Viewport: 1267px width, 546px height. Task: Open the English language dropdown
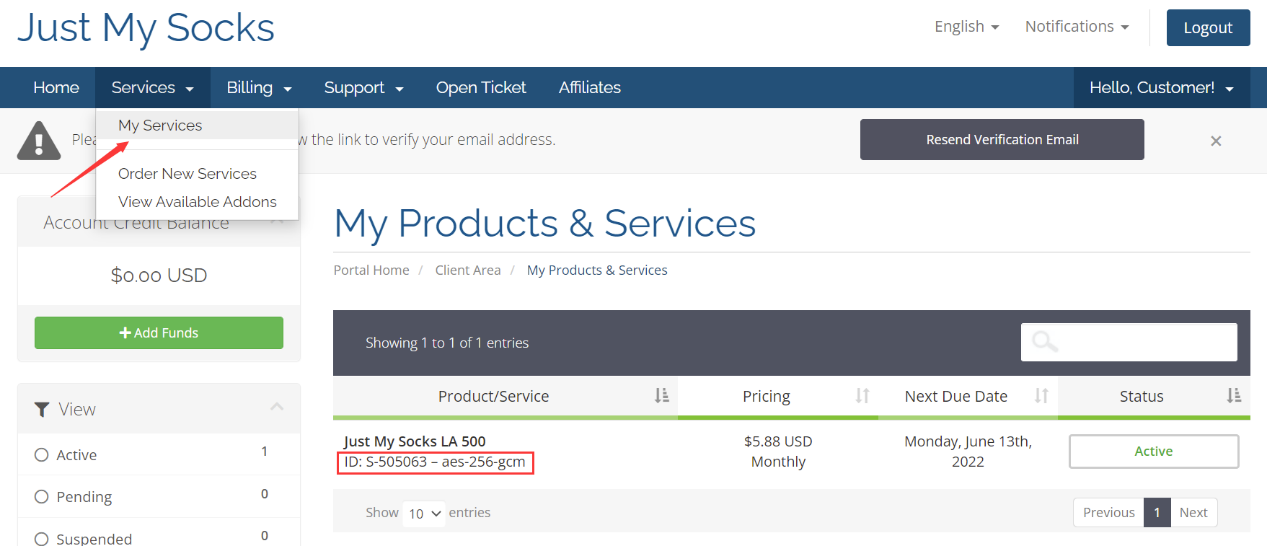[966, 27]
